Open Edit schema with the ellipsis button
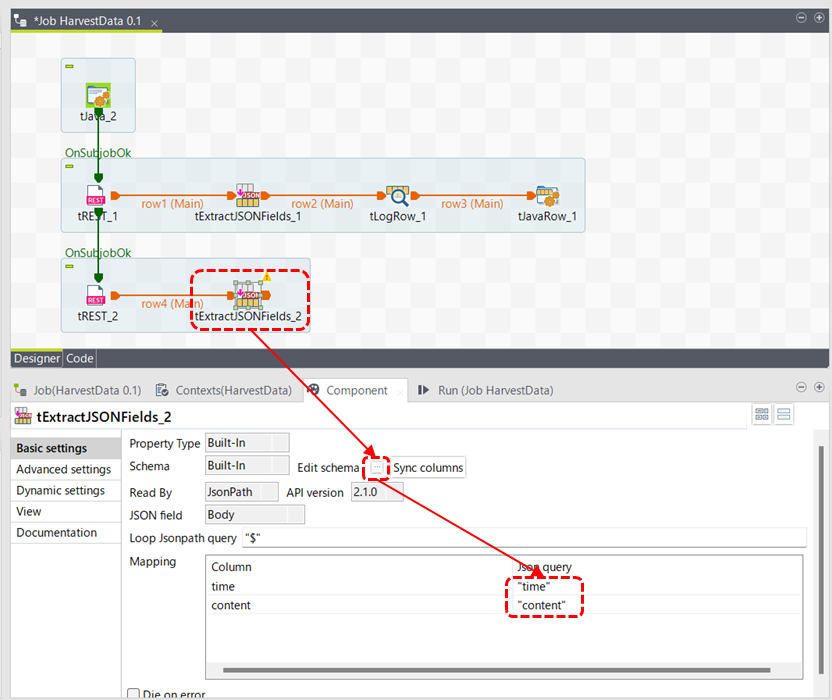The width and height of the screenshot is (832, 700). 378,467
